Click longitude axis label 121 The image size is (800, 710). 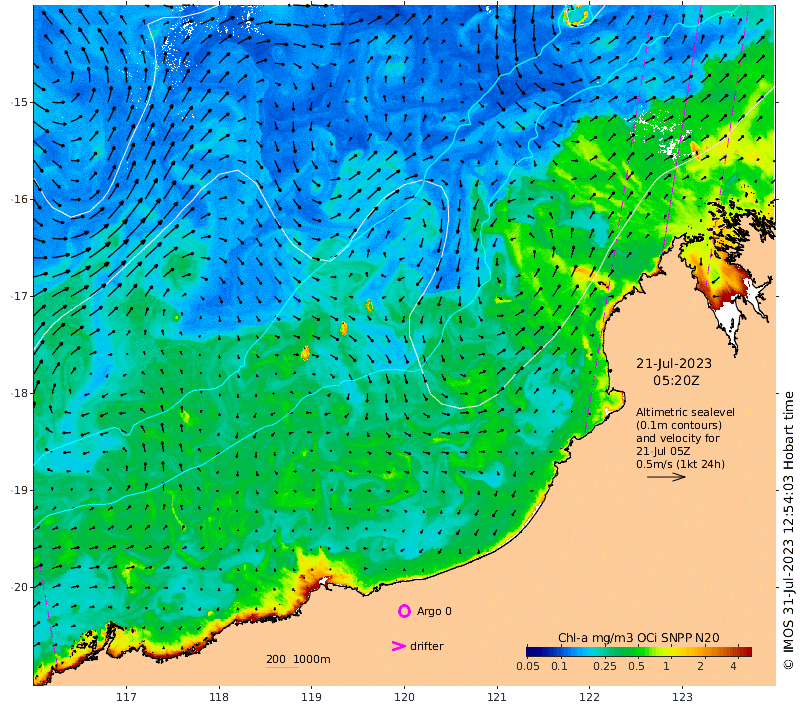[496, 697]
